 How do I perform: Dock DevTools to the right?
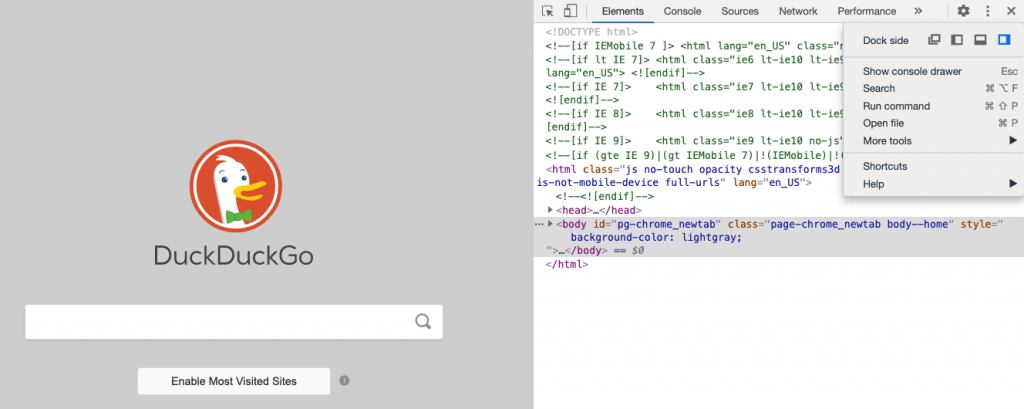click(1004, 40)
